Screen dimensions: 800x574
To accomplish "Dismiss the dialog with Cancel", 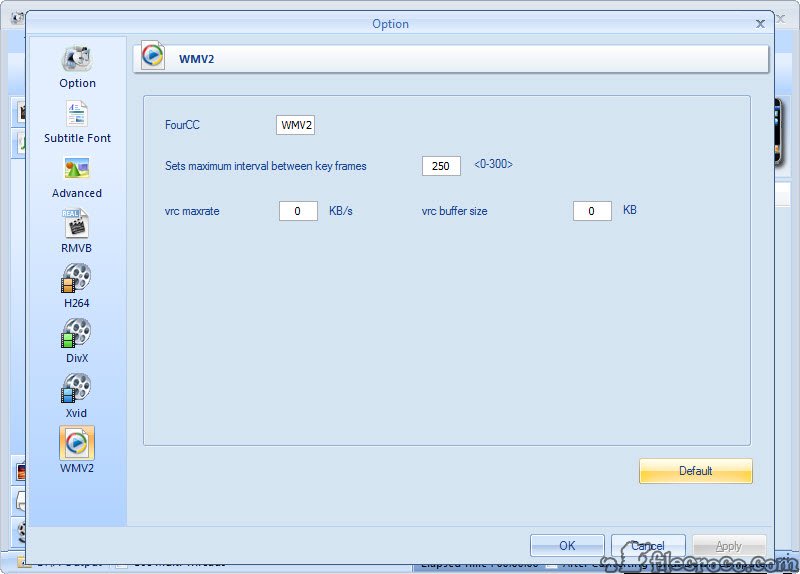I will click(648, 545).
